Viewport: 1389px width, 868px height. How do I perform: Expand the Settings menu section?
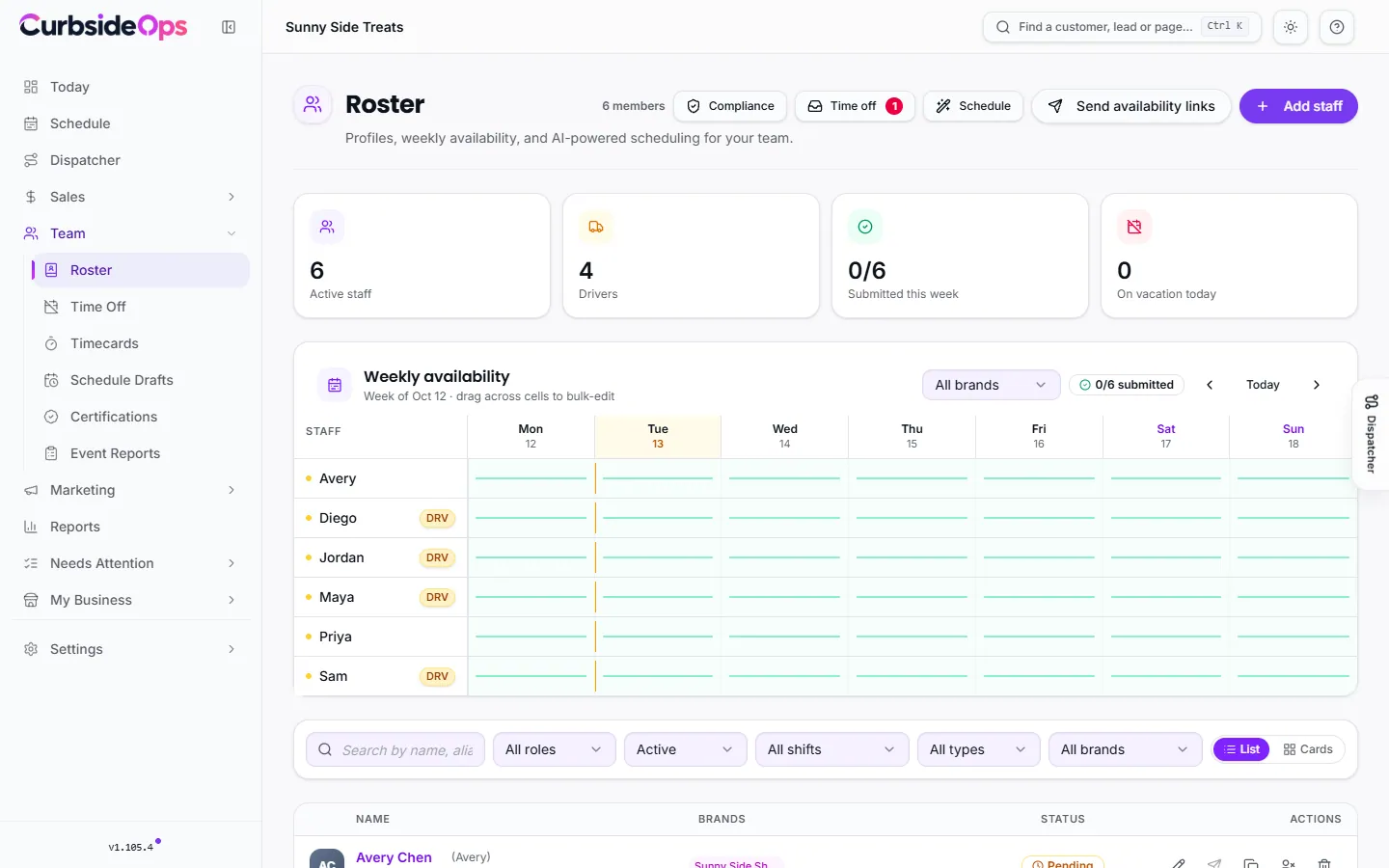pos(130,649)
